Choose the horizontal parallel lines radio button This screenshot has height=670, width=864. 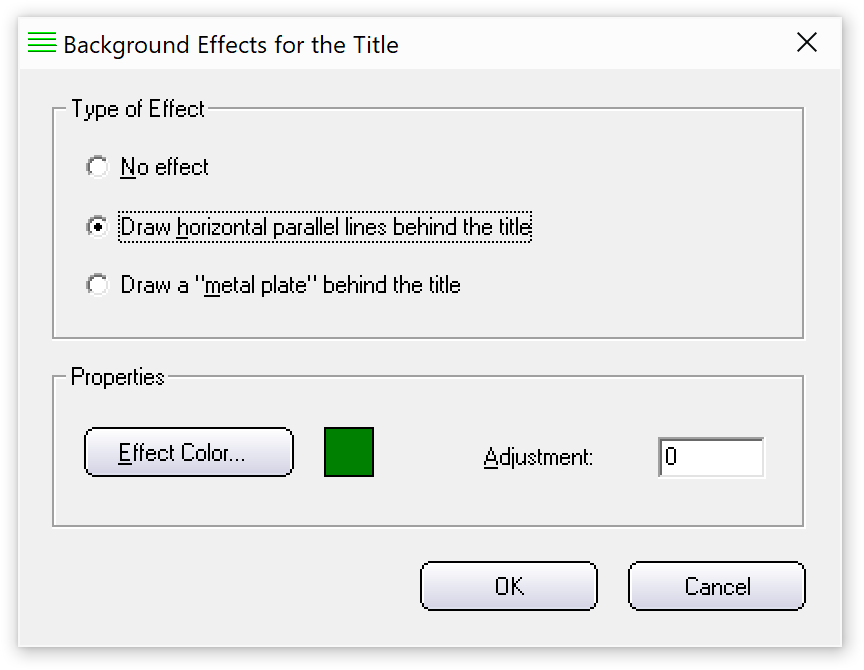point(98,226)
